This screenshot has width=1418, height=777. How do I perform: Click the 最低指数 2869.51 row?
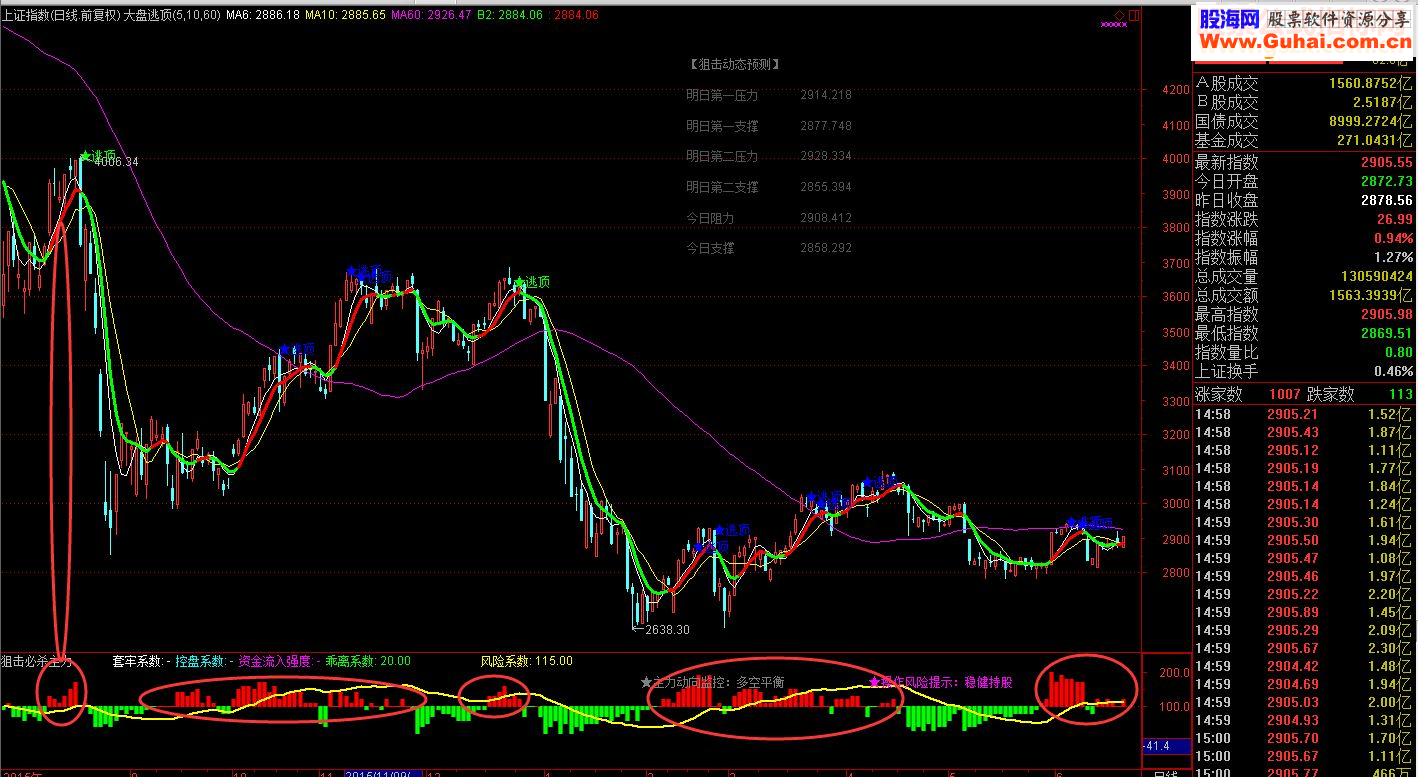[1304, 333]
